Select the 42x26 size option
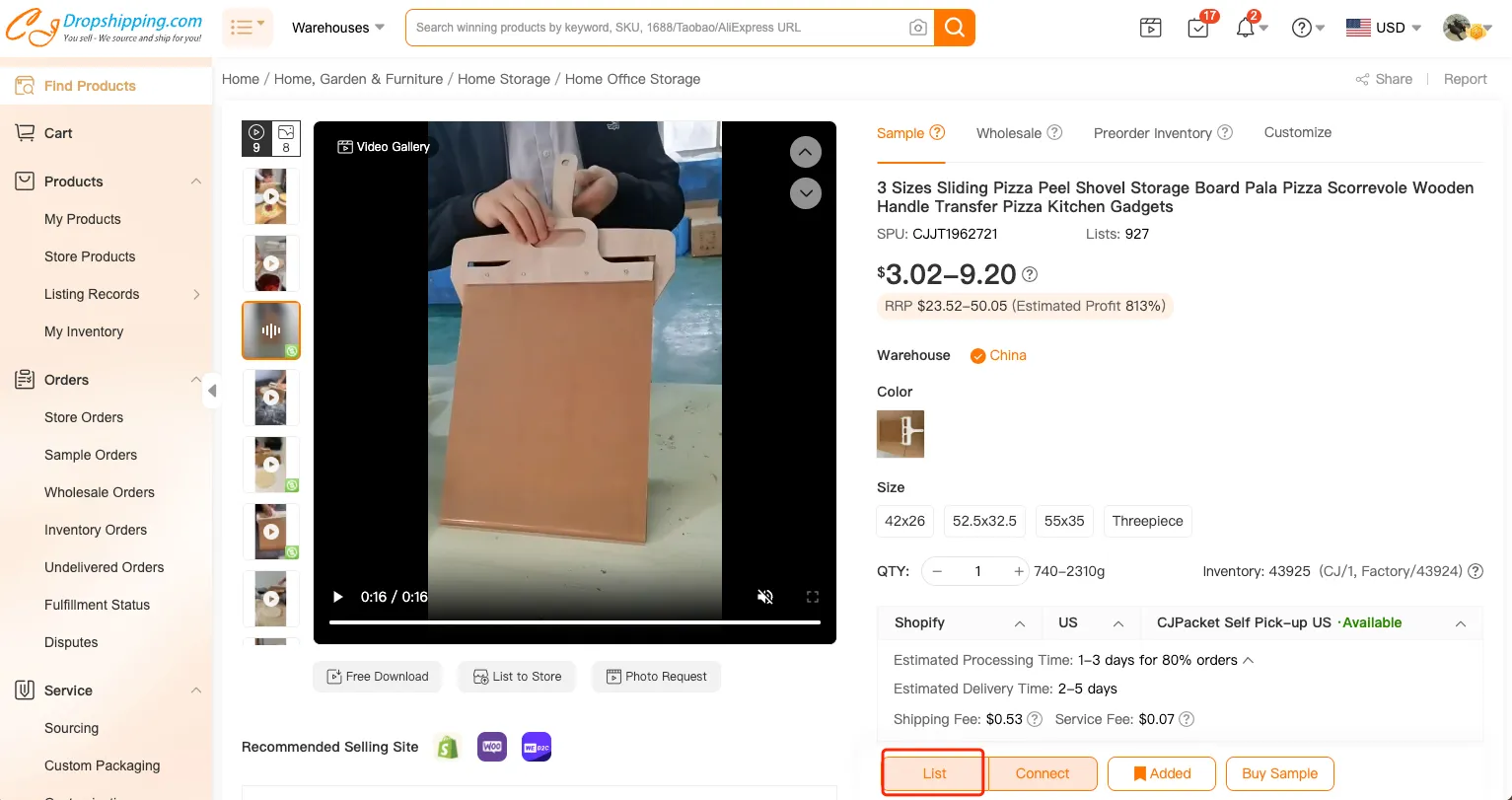The height and width of the screenshot is (800, 1512). [904, 521]
